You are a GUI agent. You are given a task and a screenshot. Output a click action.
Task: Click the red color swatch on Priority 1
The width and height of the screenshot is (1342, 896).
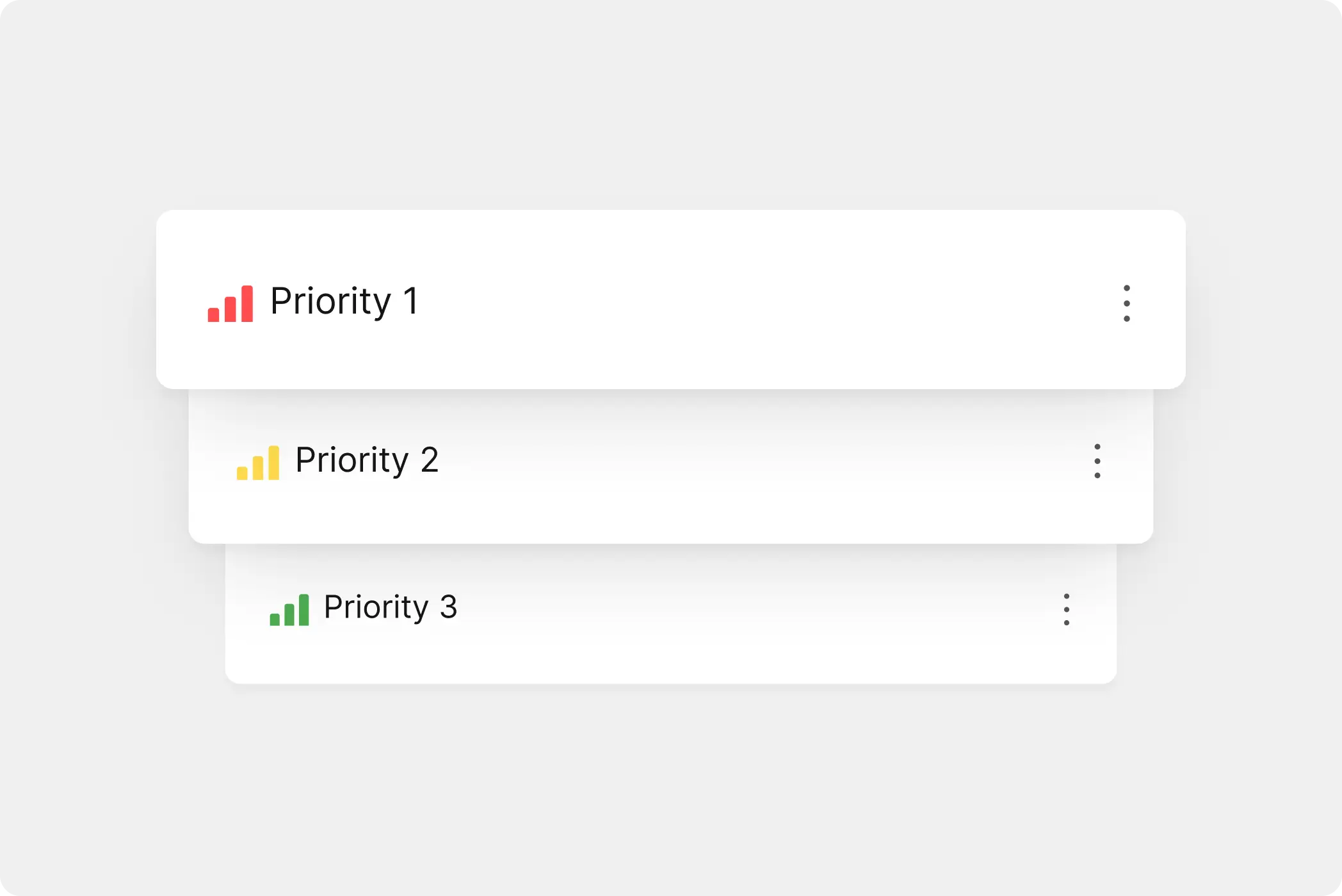[230, 302]
